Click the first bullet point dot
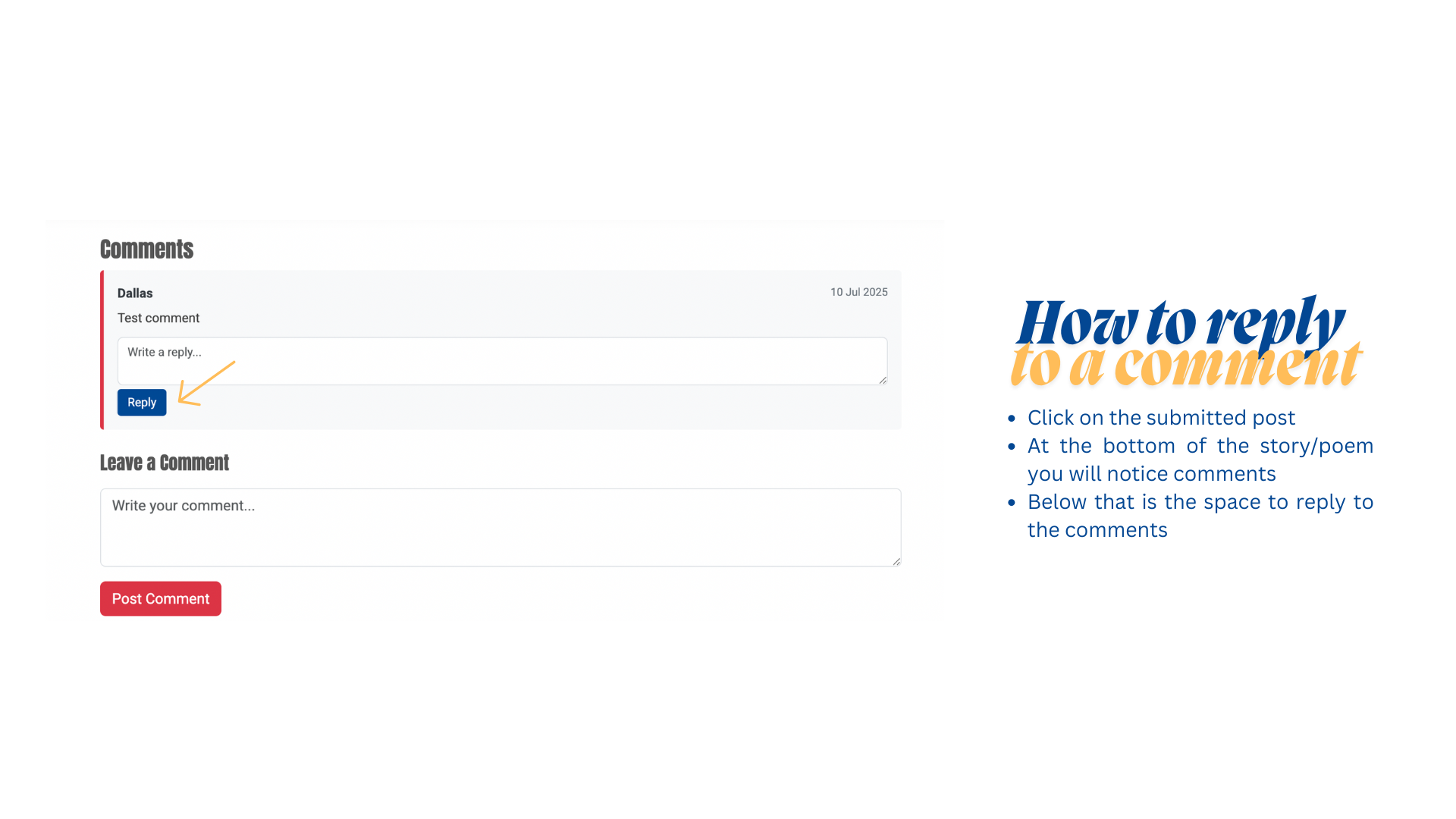Image resolution: width=1456 pixels, height=819 pixels. point(1012,419)
